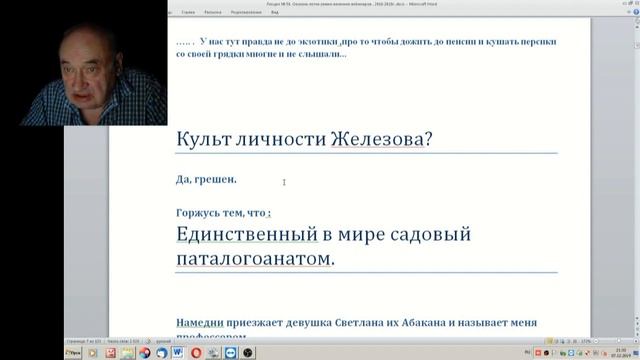Click the word 'паталогоанатом'
640x360 pixels.
click(253, 259)
